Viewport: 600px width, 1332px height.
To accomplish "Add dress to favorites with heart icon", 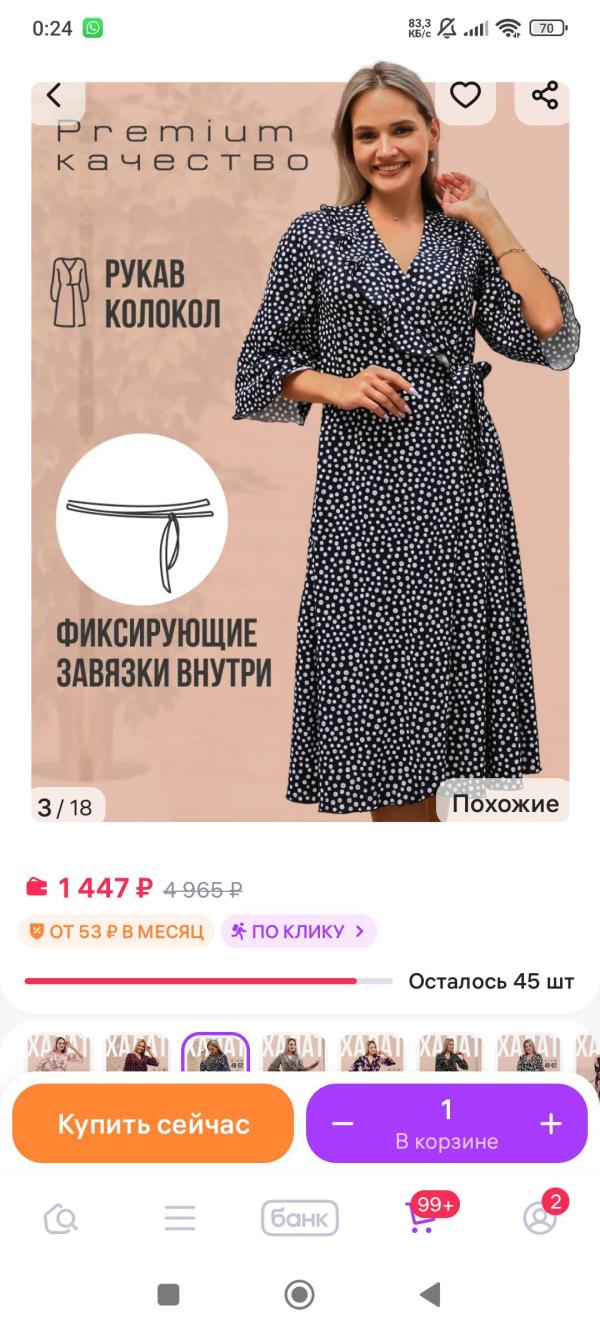I will coord(465,96).
